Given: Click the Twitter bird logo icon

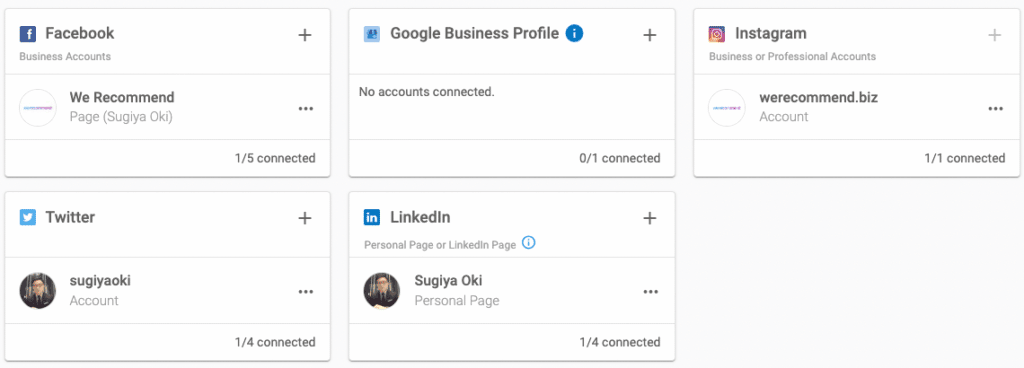Looking at the screenshot, I should [27, 217].
